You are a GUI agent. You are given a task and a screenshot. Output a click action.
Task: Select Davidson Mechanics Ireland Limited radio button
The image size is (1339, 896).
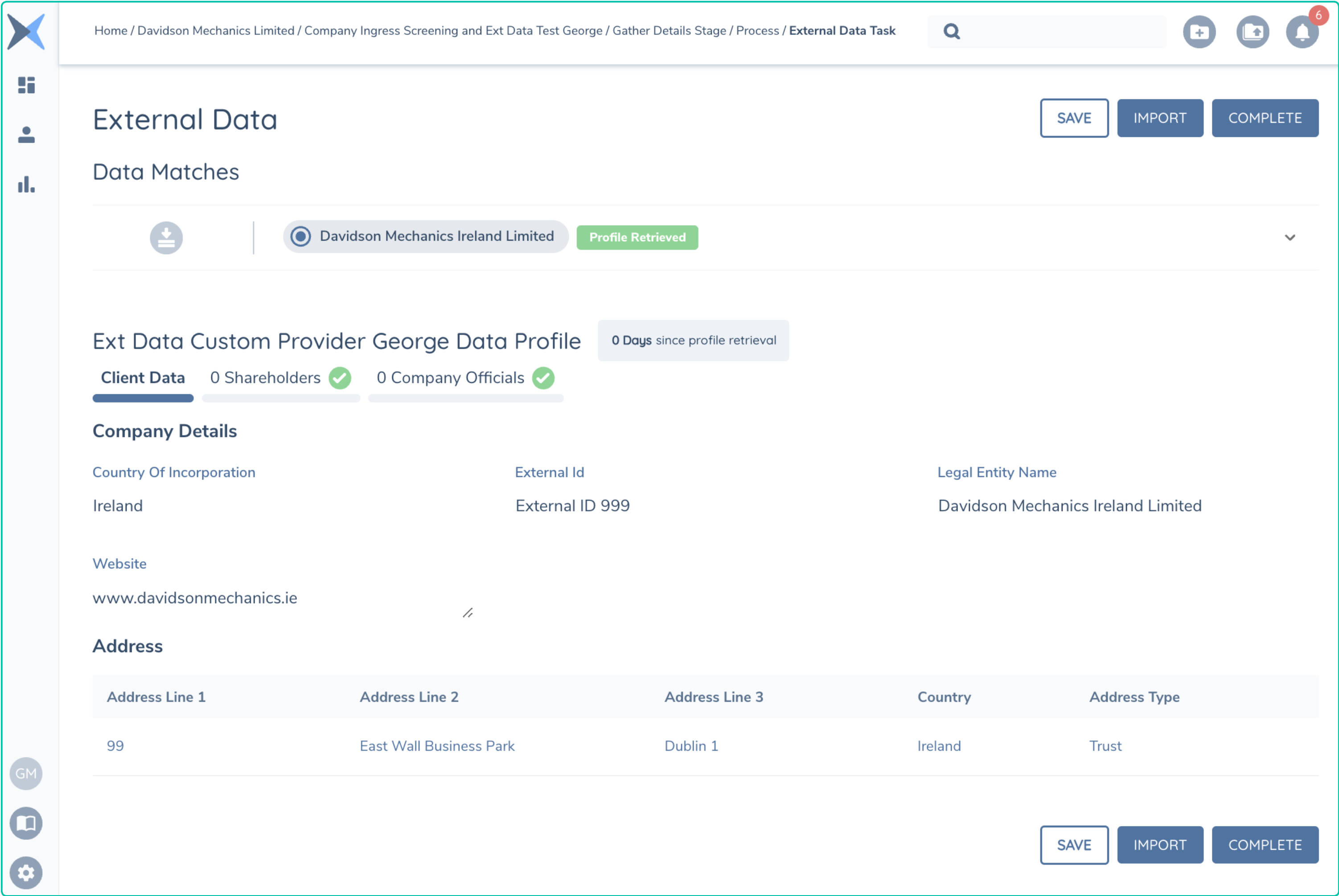pos(300,237)
